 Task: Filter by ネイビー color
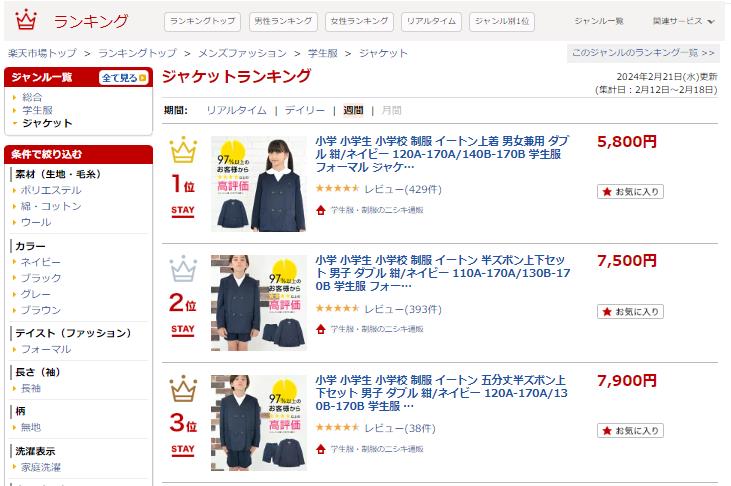point(41,262)
